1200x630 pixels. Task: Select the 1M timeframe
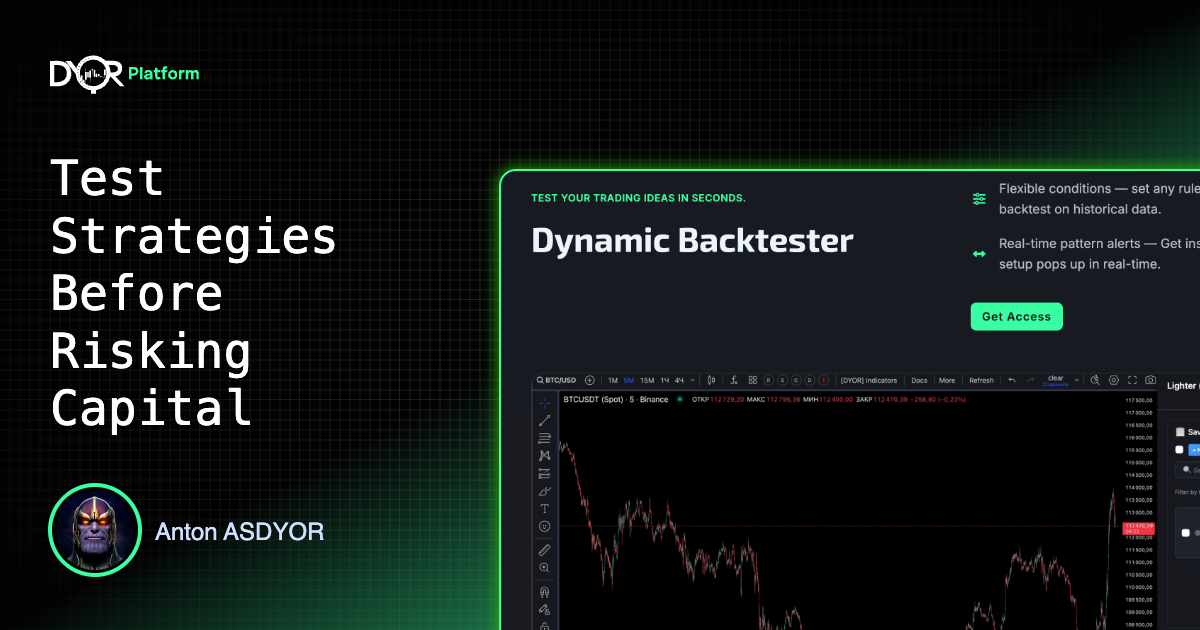pos(613,380)
